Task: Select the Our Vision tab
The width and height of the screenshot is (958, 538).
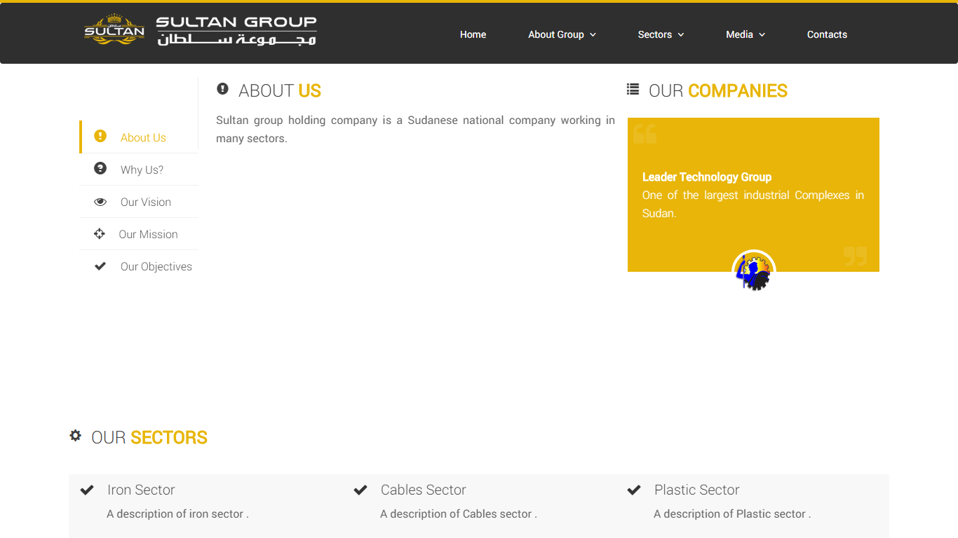Action: click(146, 202)
